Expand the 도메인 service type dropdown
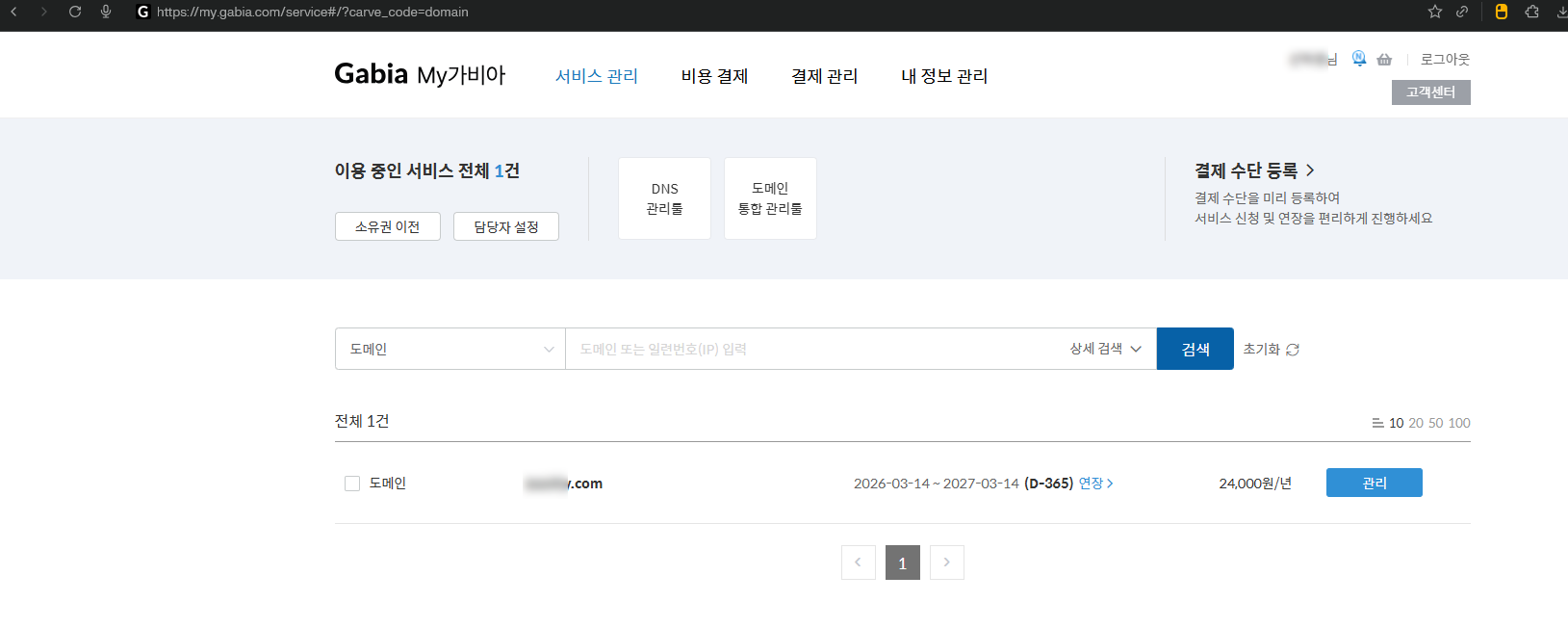 [450, 349]
